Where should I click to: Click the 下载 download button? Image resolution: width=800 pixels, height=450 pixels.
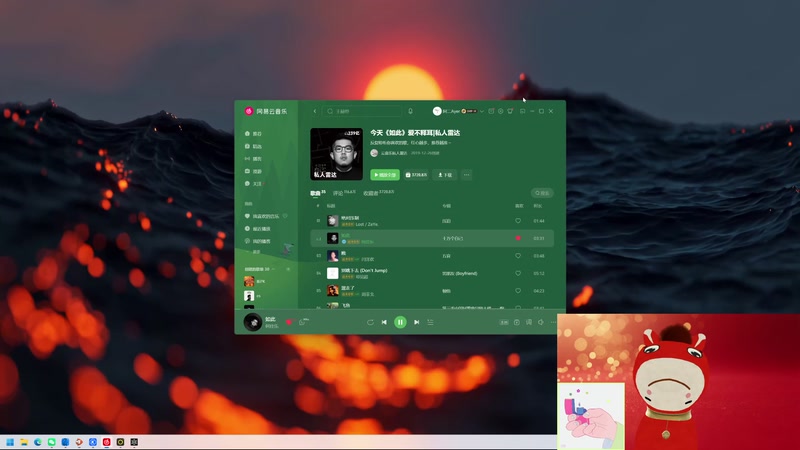(x=445, y=175)
